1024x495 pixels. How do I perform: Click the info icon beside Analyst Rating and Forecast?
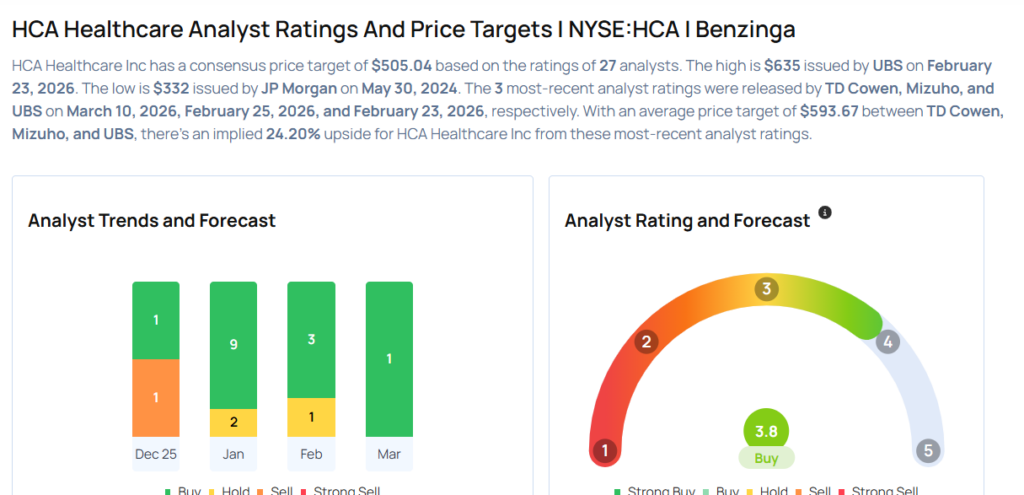pos(825,213)
